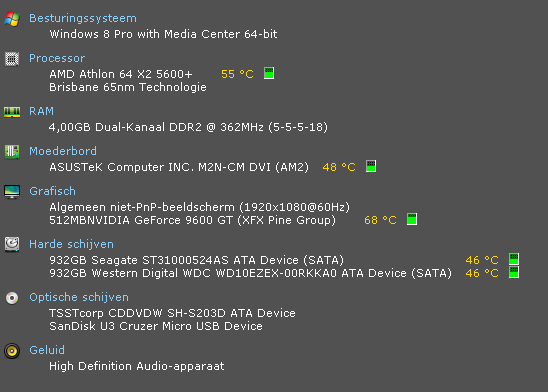Open the Geluid section link
Image resolution: width=548 pixels, height=392 pixels.
(x=47, y=350)
